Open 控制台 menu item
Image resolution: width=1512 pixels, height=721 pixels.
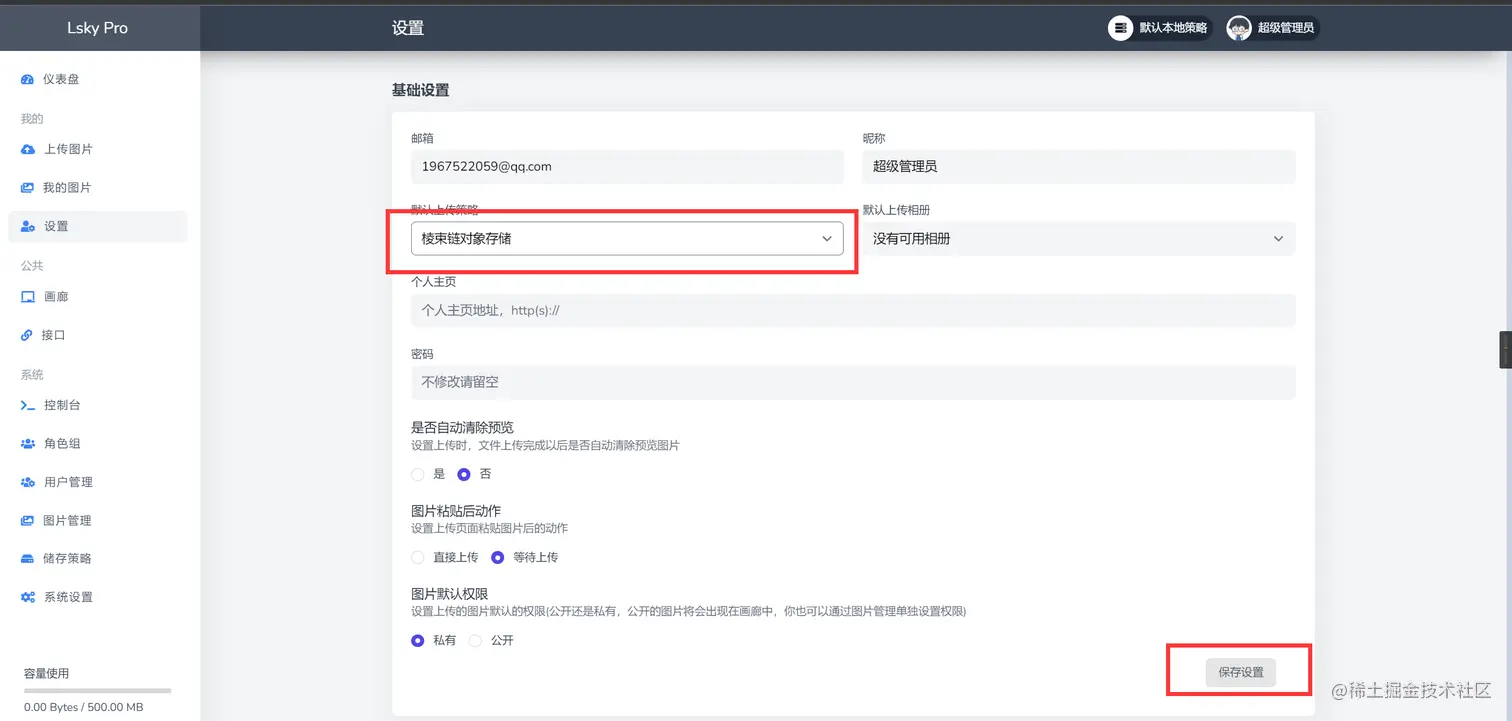(x=98, y=405)
